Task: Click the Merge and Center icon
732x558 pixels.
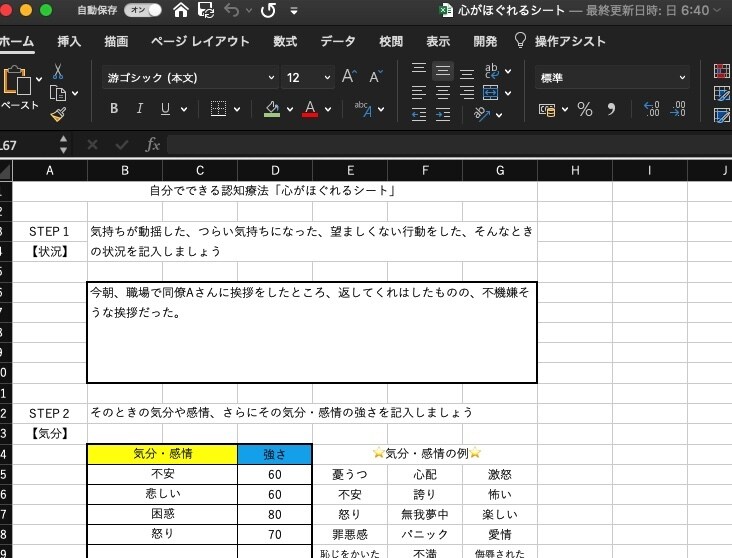Action: (x=491, y=92)
